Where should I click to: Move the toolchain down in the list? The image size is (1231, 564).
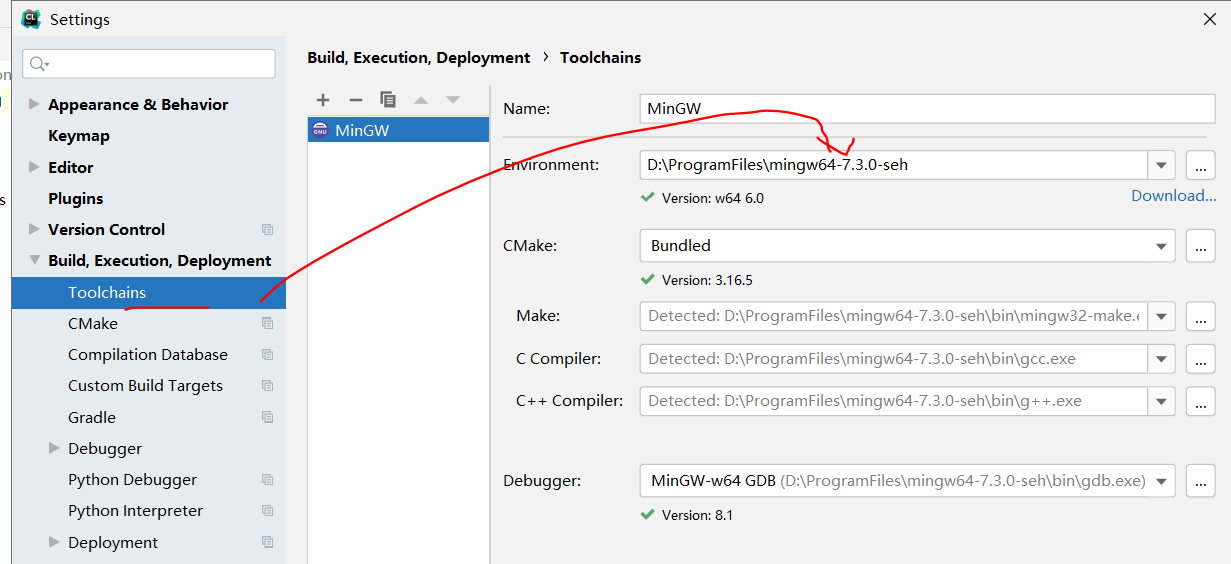point(453,100)
